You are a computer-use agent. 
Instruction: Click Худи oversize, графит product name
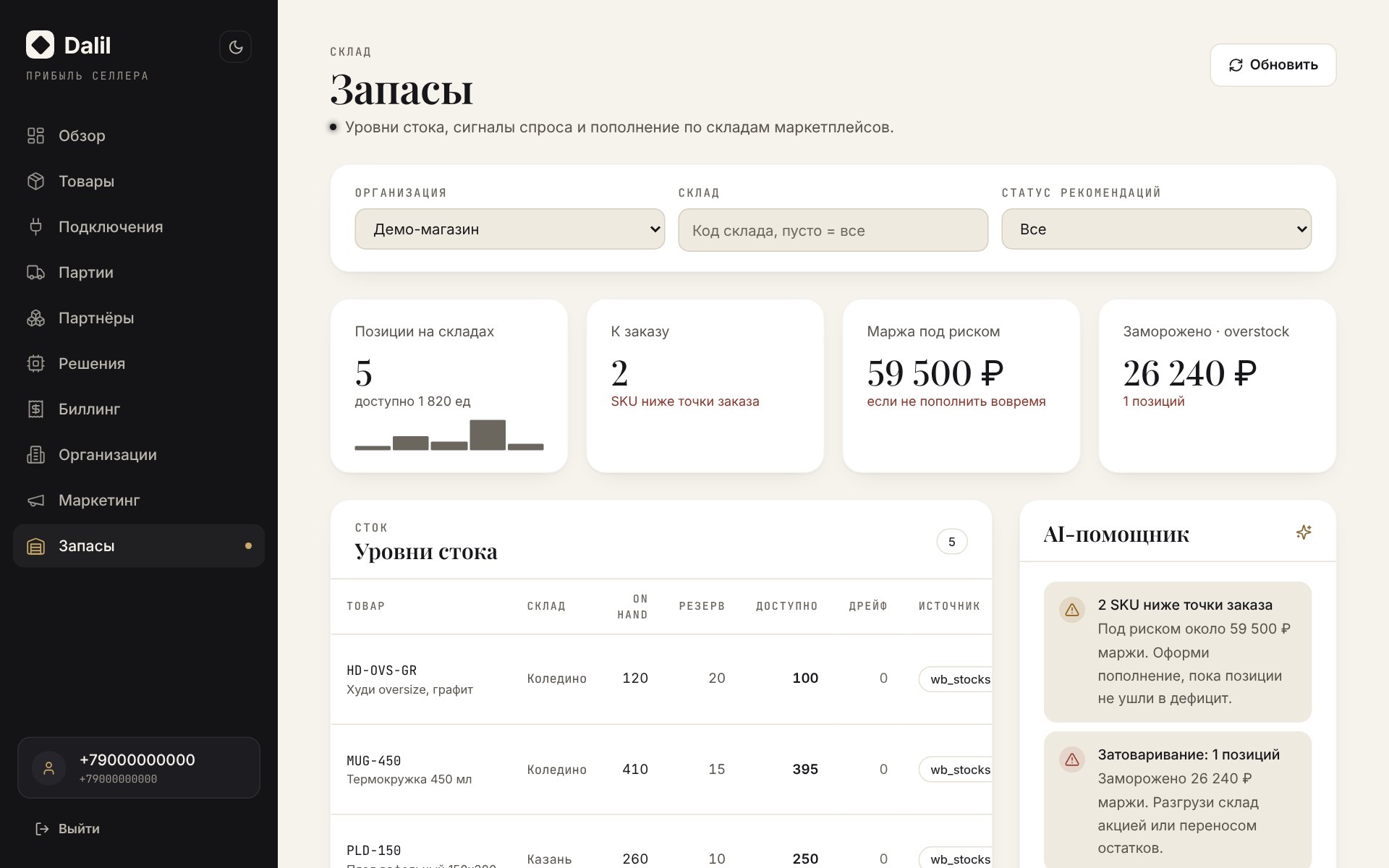409,690
